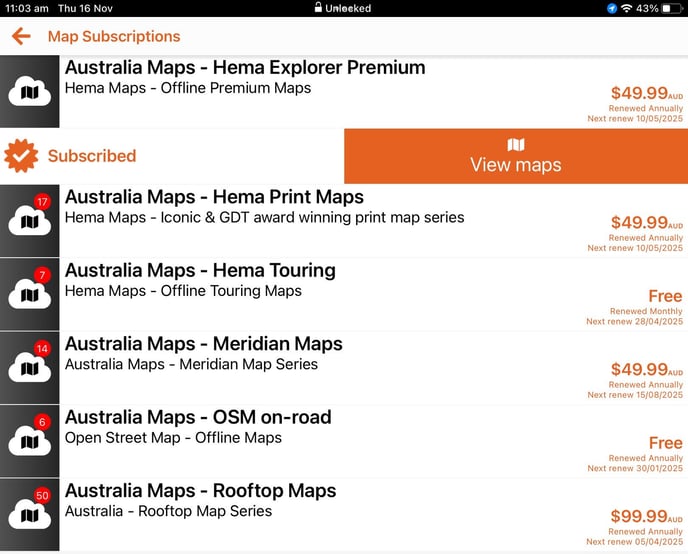The image size is (688, 554).
Task: Select Australia Maps - Rooftop Maps title
Action: 201,490
